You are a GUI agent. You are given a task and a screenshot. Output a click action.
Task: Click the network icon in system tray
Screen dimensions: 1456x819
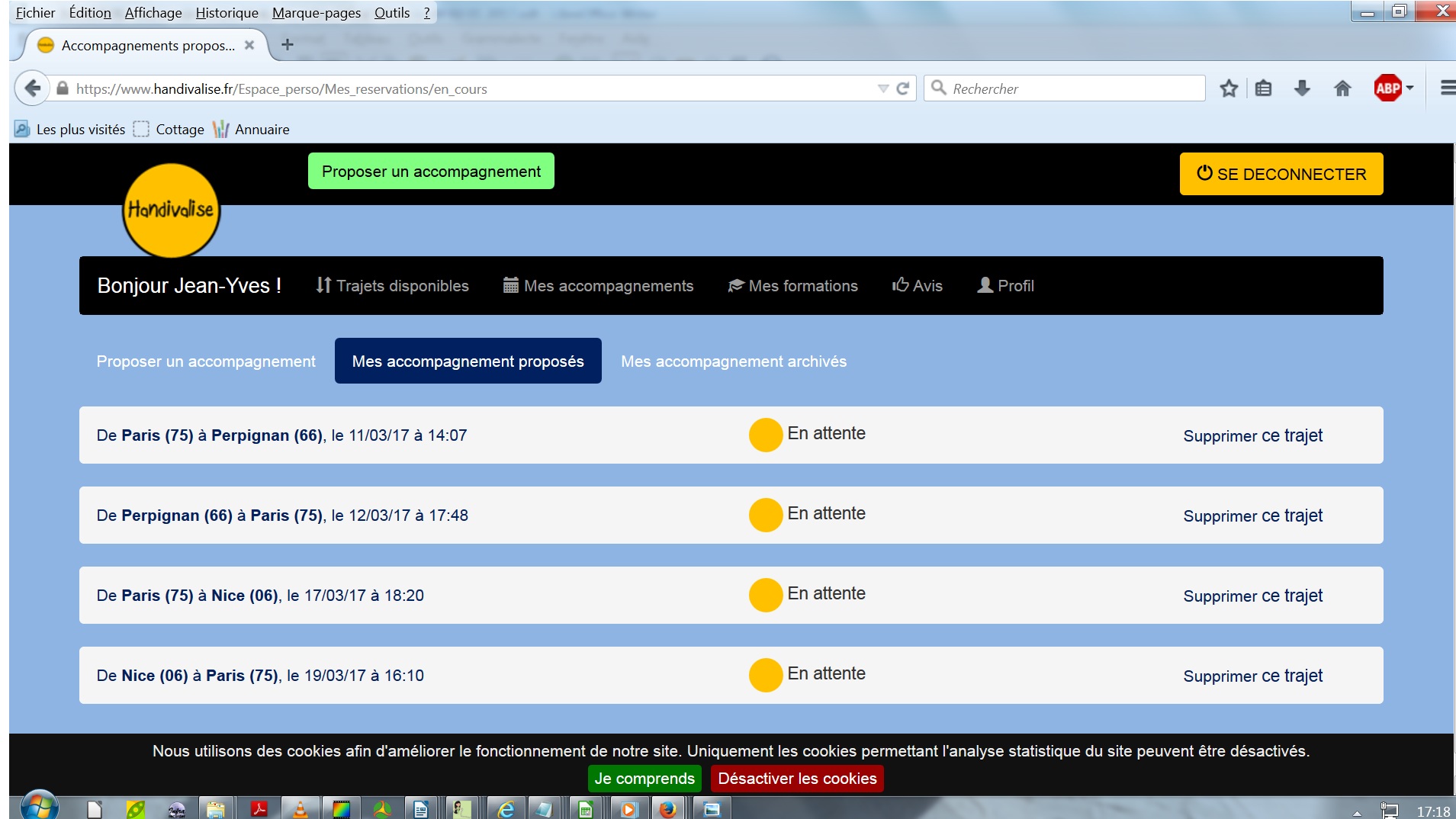point(1389,811)
